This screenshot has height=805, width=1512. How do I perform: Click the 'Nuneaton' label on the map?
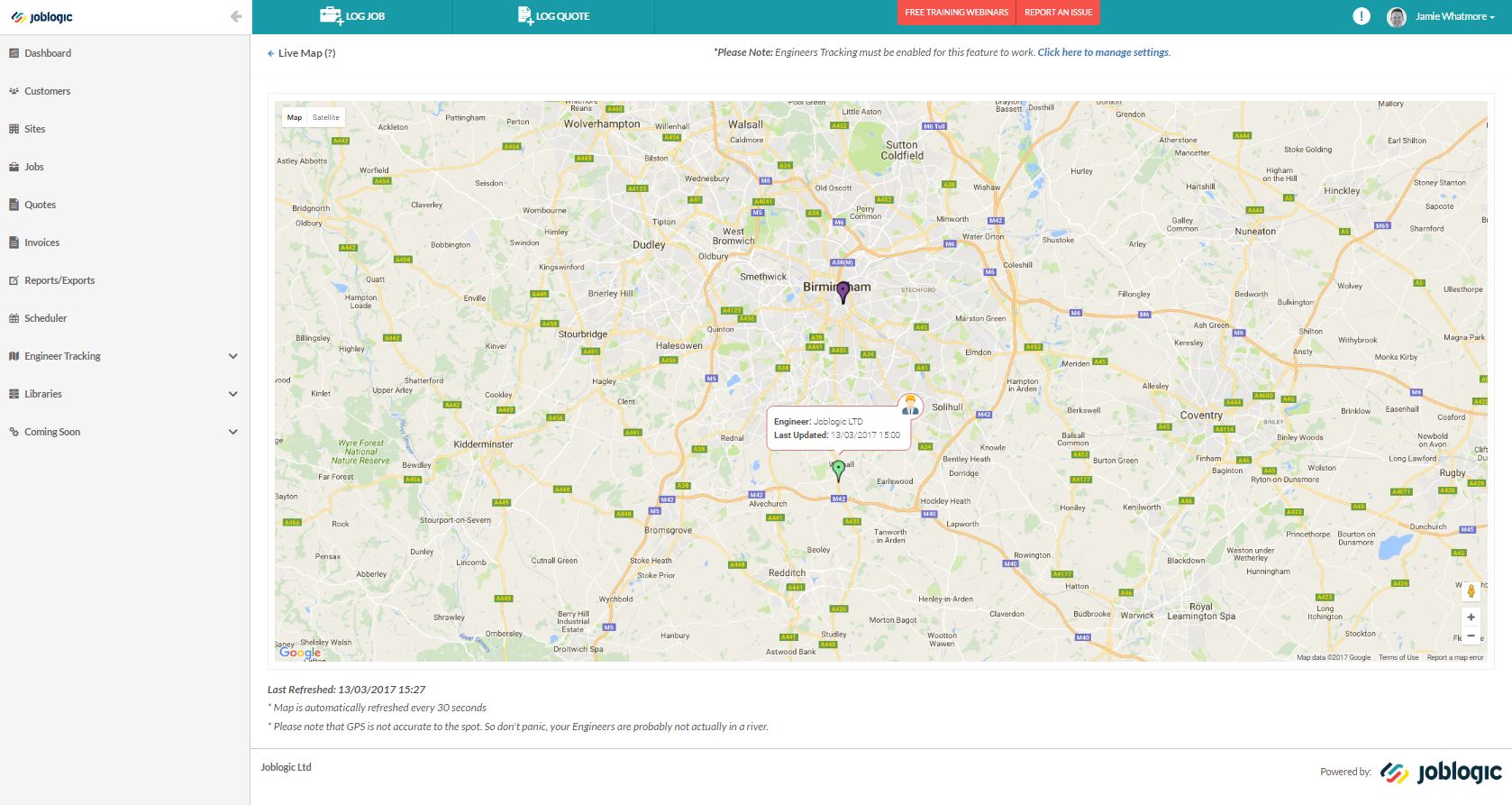(x=1255, y=232)
